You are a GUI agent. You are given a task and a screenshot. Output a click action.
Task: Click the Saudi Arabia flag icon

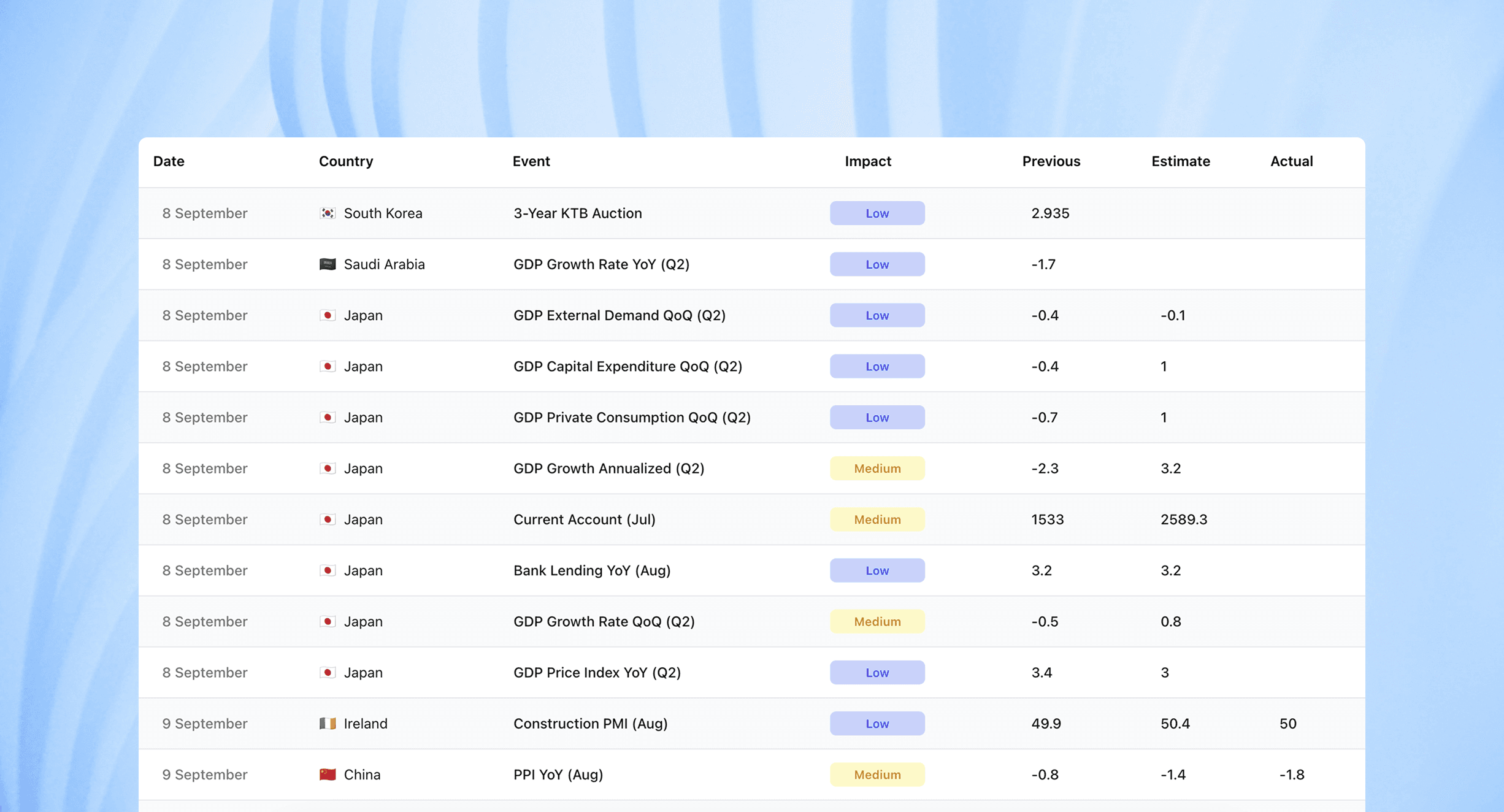(328, 264)
